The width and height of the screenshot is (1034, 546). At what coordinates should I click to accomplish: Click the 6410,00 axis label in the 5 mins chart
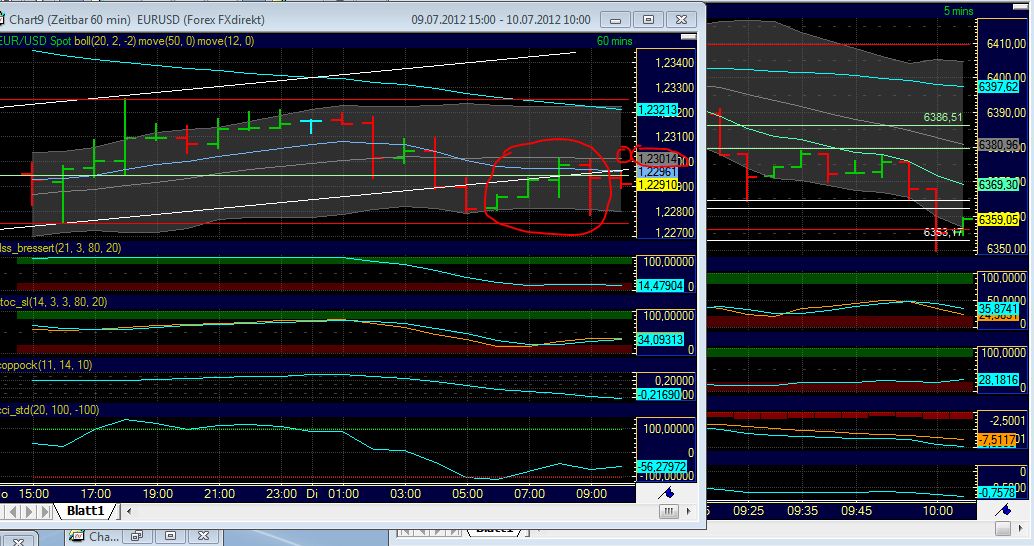click(x=1006, y=44)
